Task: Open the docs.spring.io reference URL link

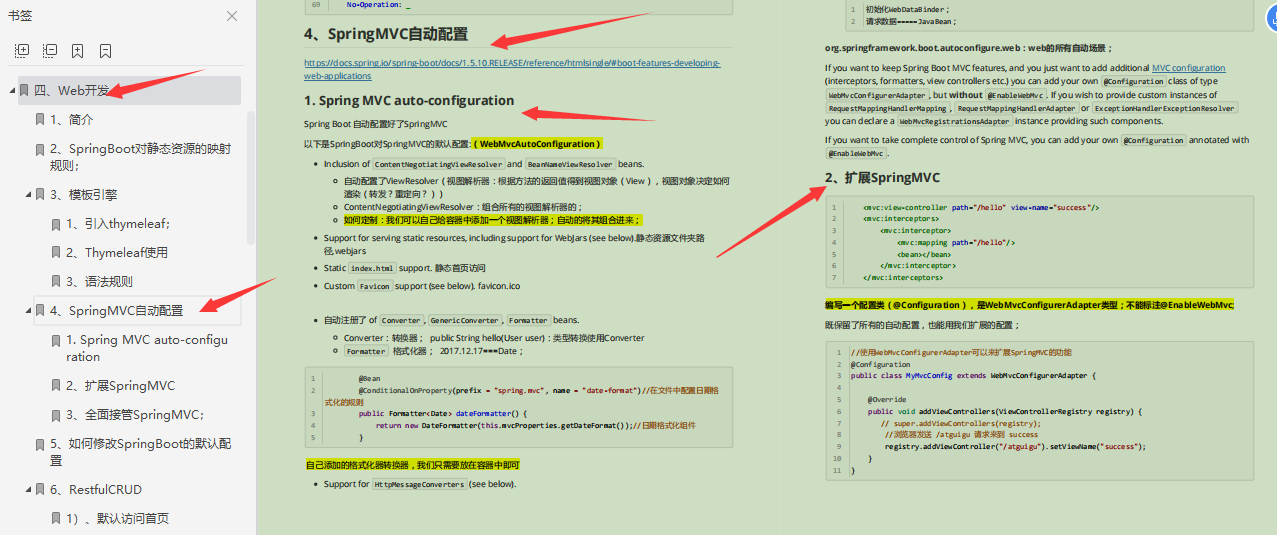Action: click(x=512, y=69)
